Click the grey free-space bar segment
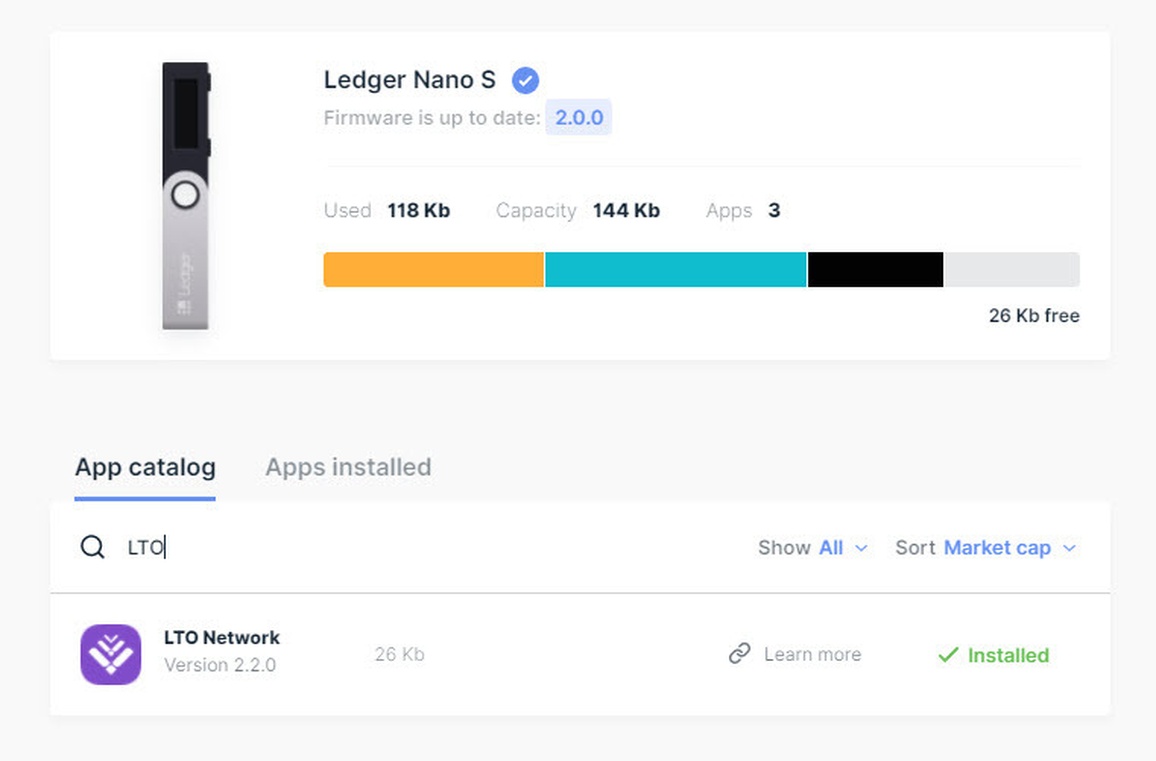This screenshot has height=761, width=1156. point(1012,269)
